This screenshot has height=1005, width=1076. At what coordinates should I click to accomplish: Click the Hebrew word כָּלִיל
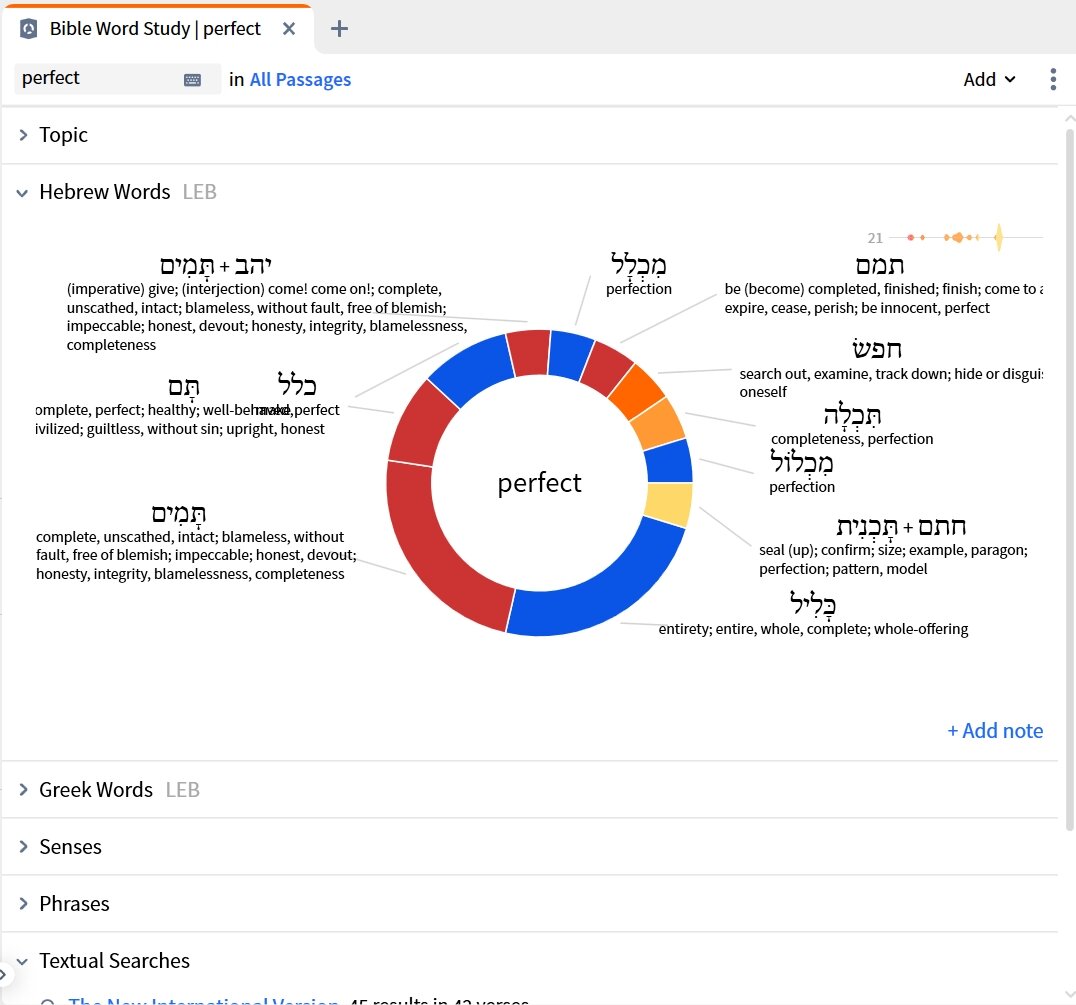[x=812, y=604]
